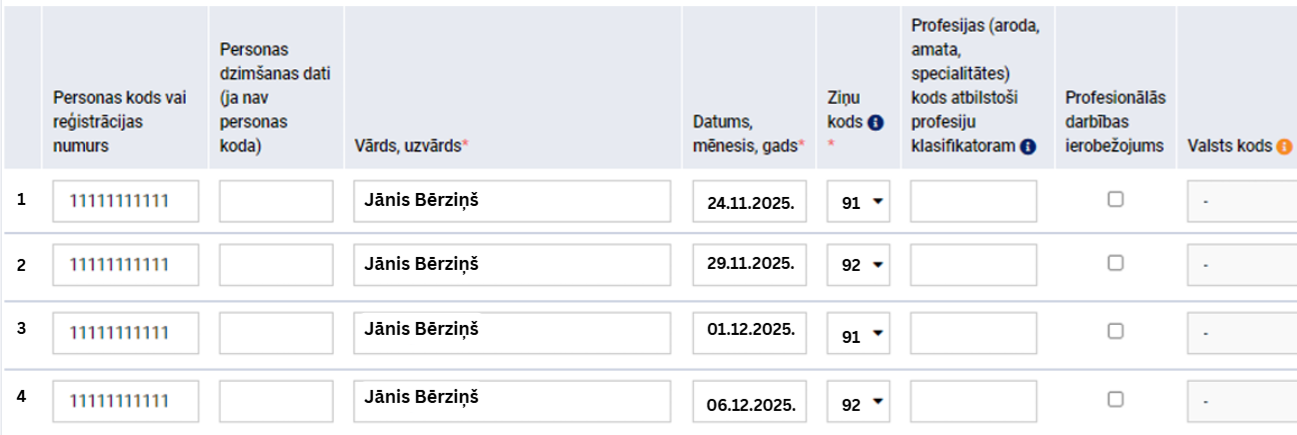Focus the date field showing 06.12.2025.
The height and width of the screenshot is (435, 1297).
pos(750,403)
